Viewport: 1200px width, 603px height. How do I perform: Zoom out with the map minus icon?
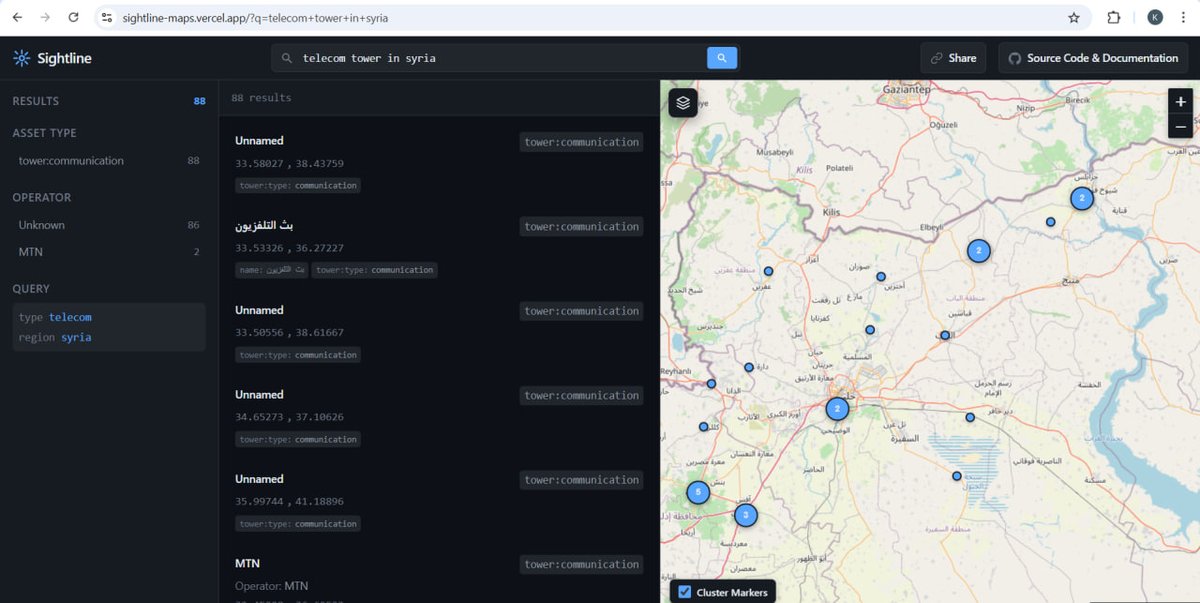click(x=1180, y=126)
